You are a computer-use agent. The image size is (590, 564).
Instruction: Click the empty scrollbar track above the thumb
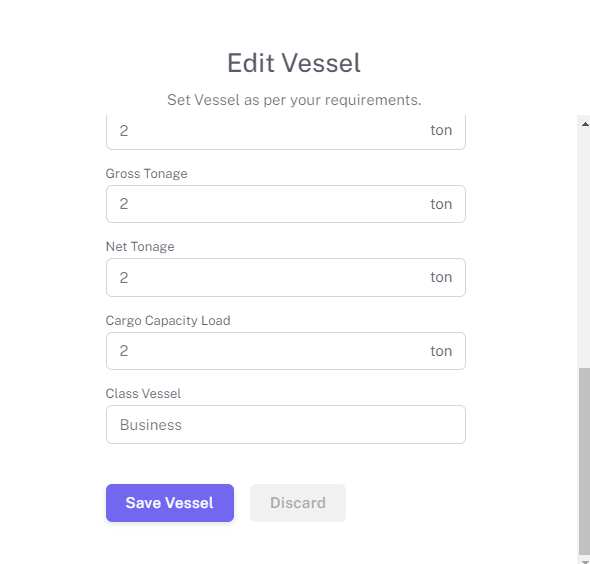[x=584, y=248]
